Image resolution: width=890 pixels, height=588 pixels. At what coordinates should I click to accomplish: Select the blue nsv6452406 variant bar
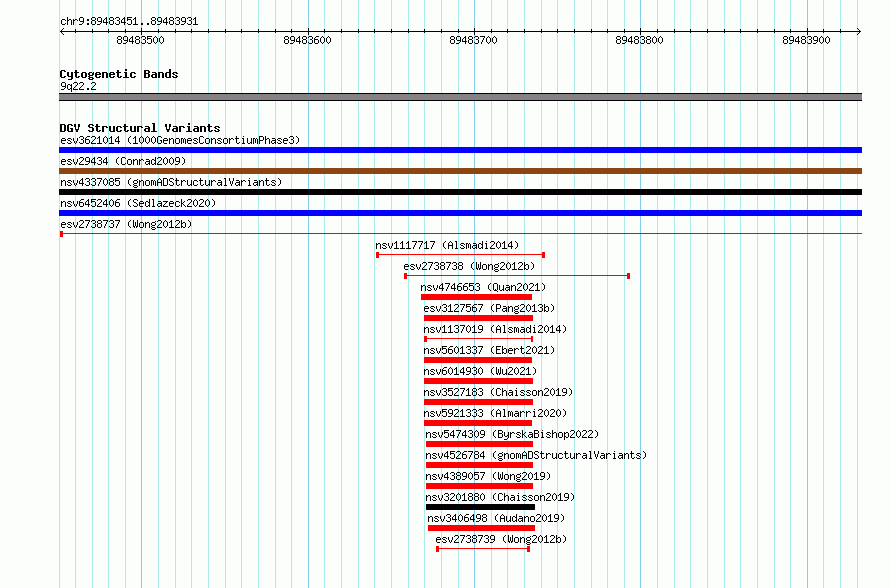point(460,213)
